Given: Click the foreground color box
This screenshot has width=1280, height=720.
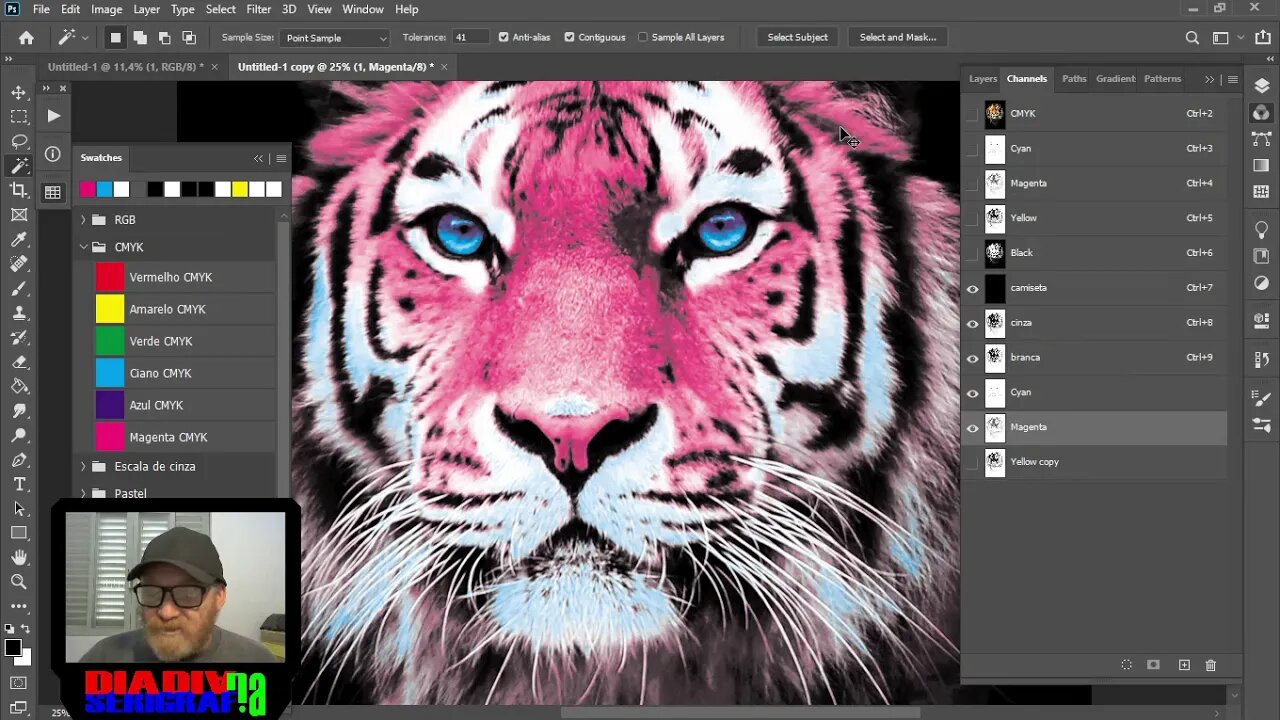Looking at the screenshot, I should [13, 648].
